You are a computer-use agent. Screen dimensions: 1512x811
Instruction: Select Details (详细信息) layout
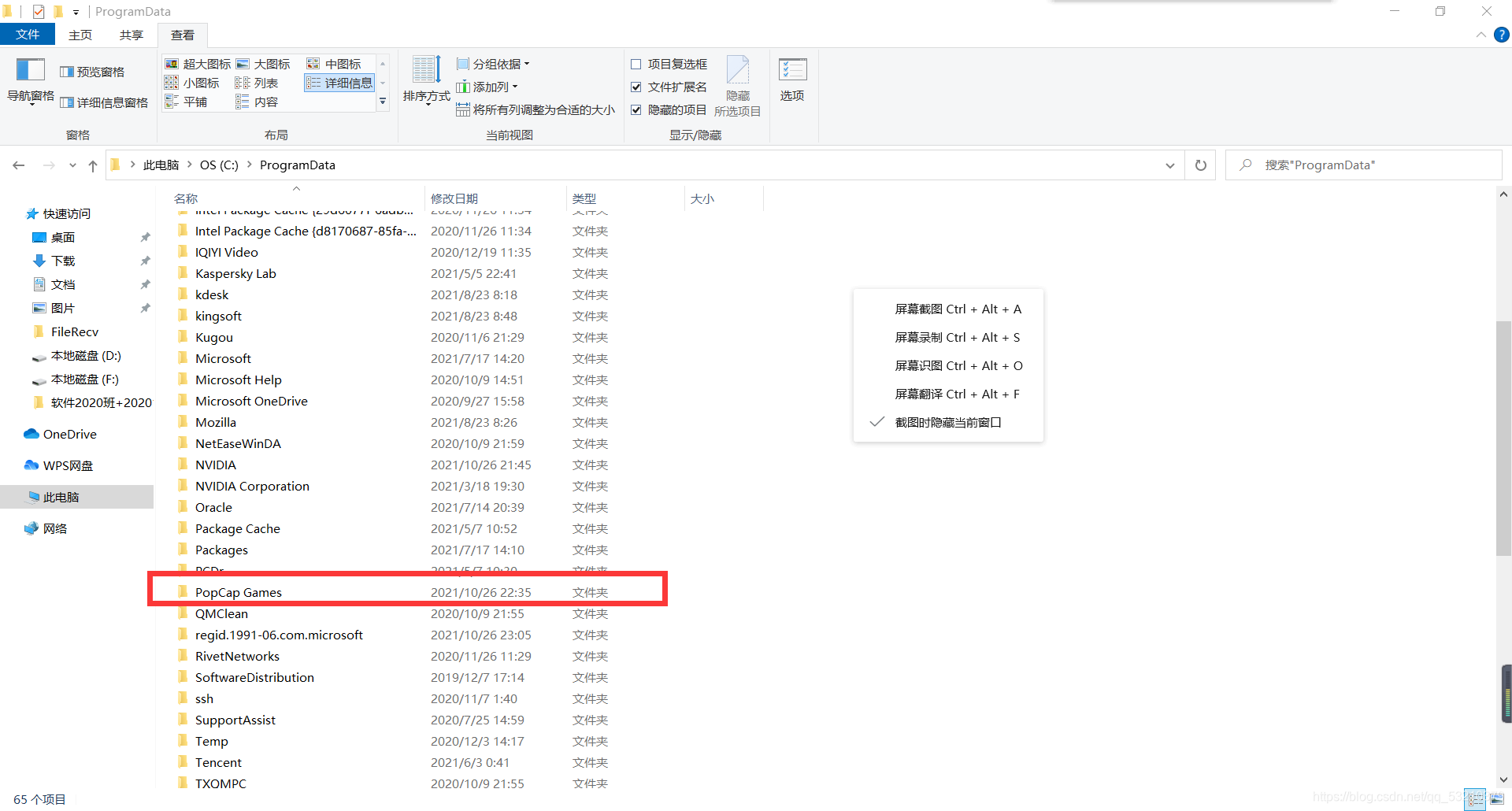click(339, 83)
